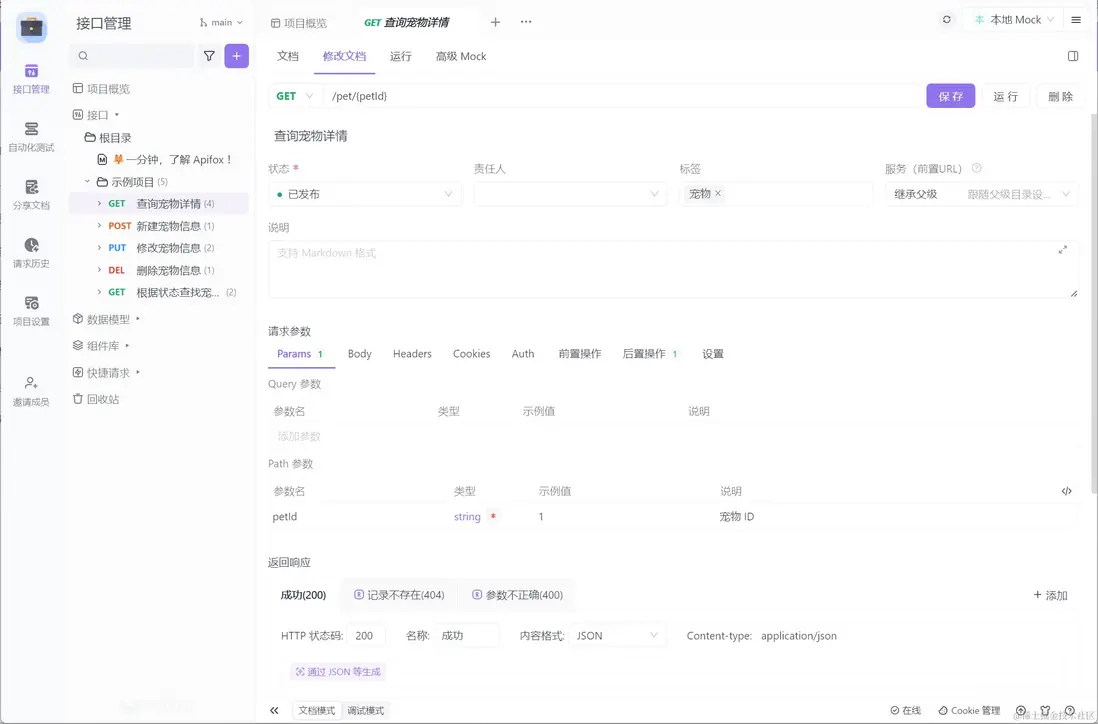Select the Body tab
The image size is (1098, 724).
(359, 354)
